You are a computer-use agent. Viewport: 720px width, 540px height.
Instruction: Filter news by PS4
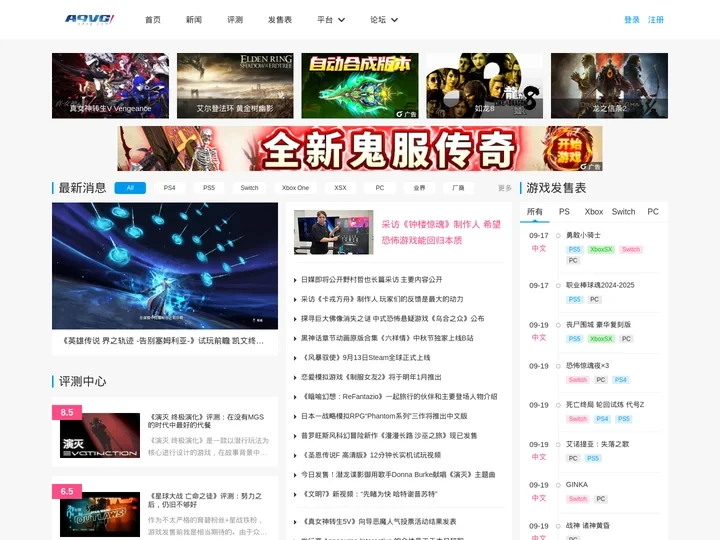pyautogui.click(x=169, y=188)
